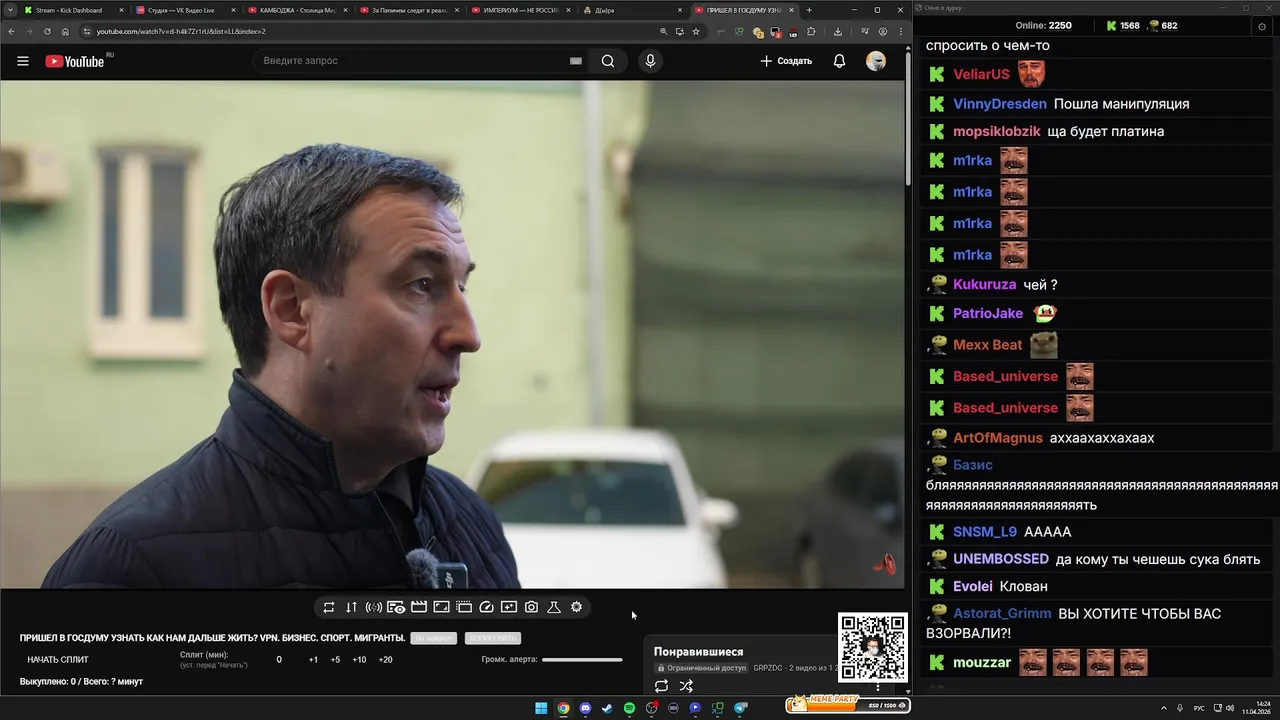Bookmark this page with the star
This screenshot has width=1280, height=720.
(696, 32)
